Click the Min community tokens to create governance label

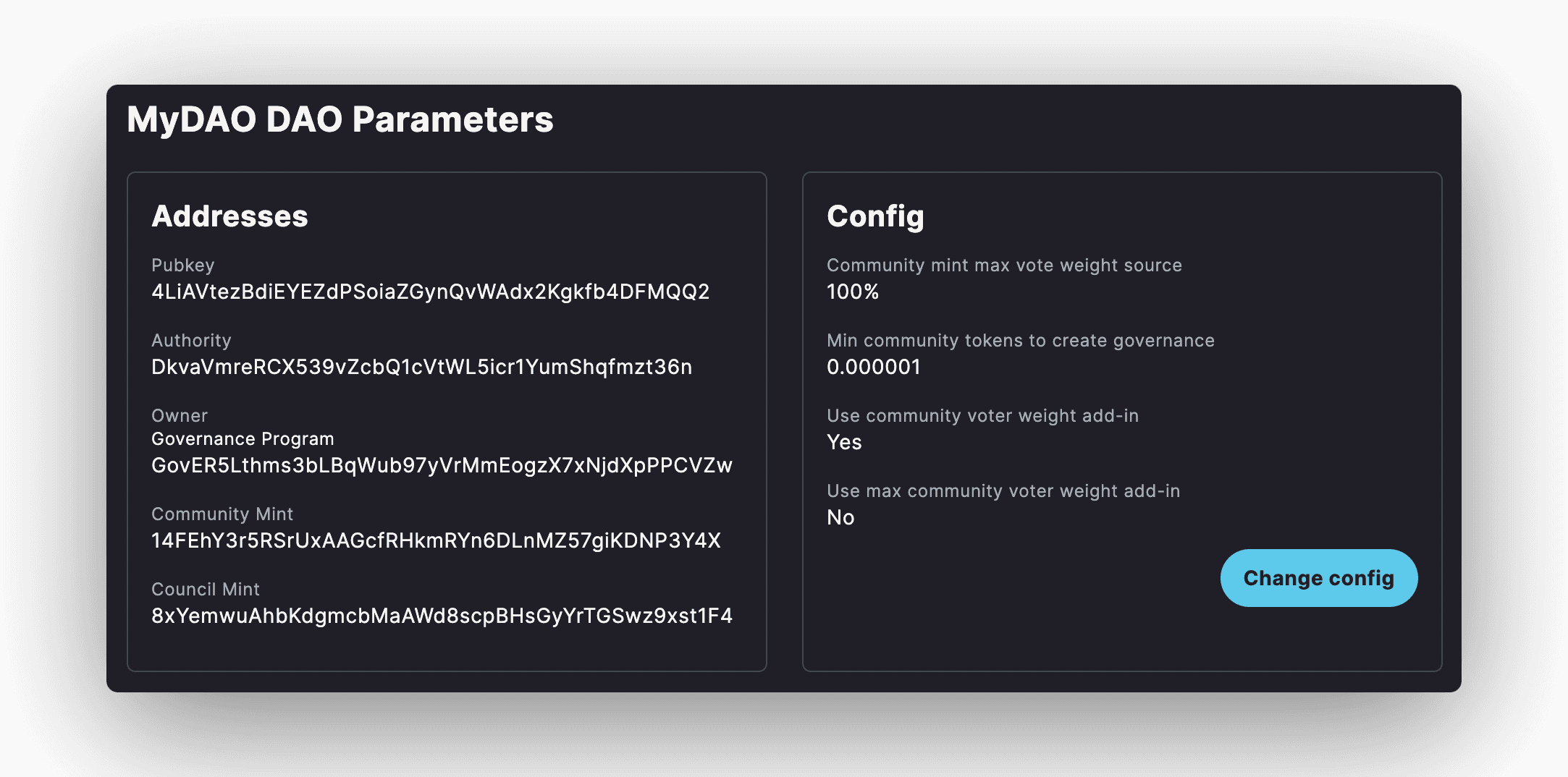point(1021,341)
